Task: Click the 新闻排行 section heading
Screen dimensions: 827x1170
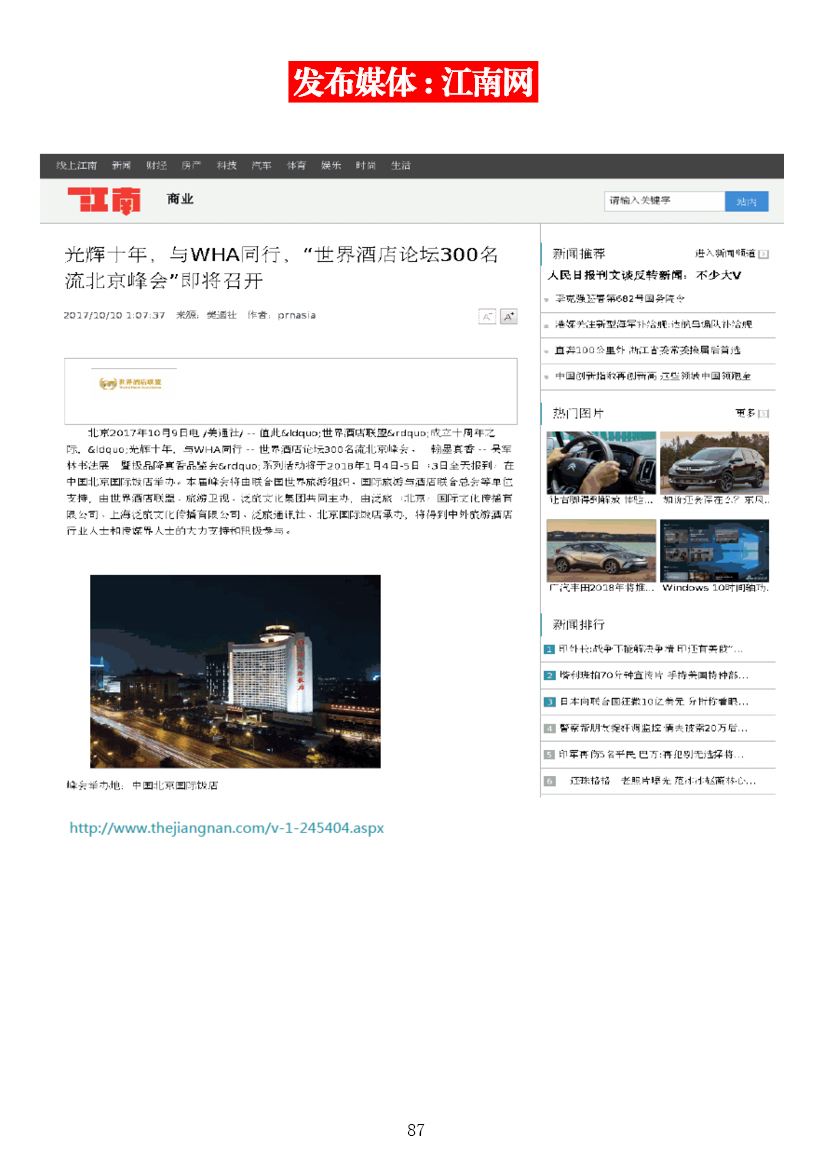Action: point(579,625)
